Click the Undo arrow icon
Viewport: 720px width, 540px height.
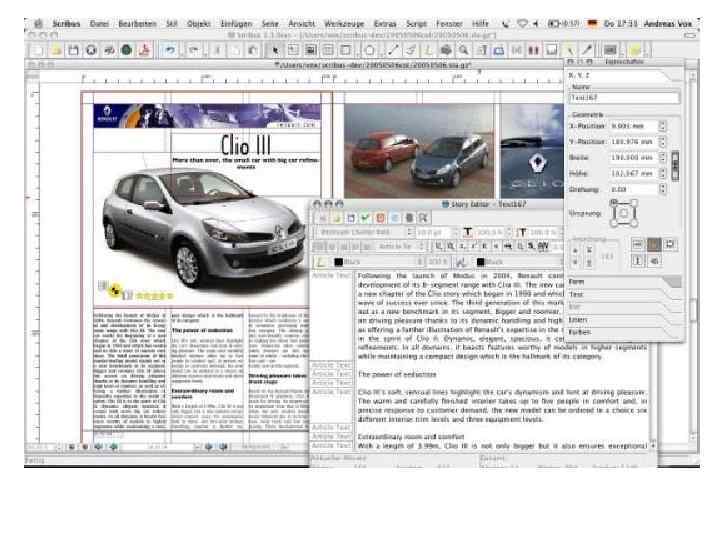[170, 50]
